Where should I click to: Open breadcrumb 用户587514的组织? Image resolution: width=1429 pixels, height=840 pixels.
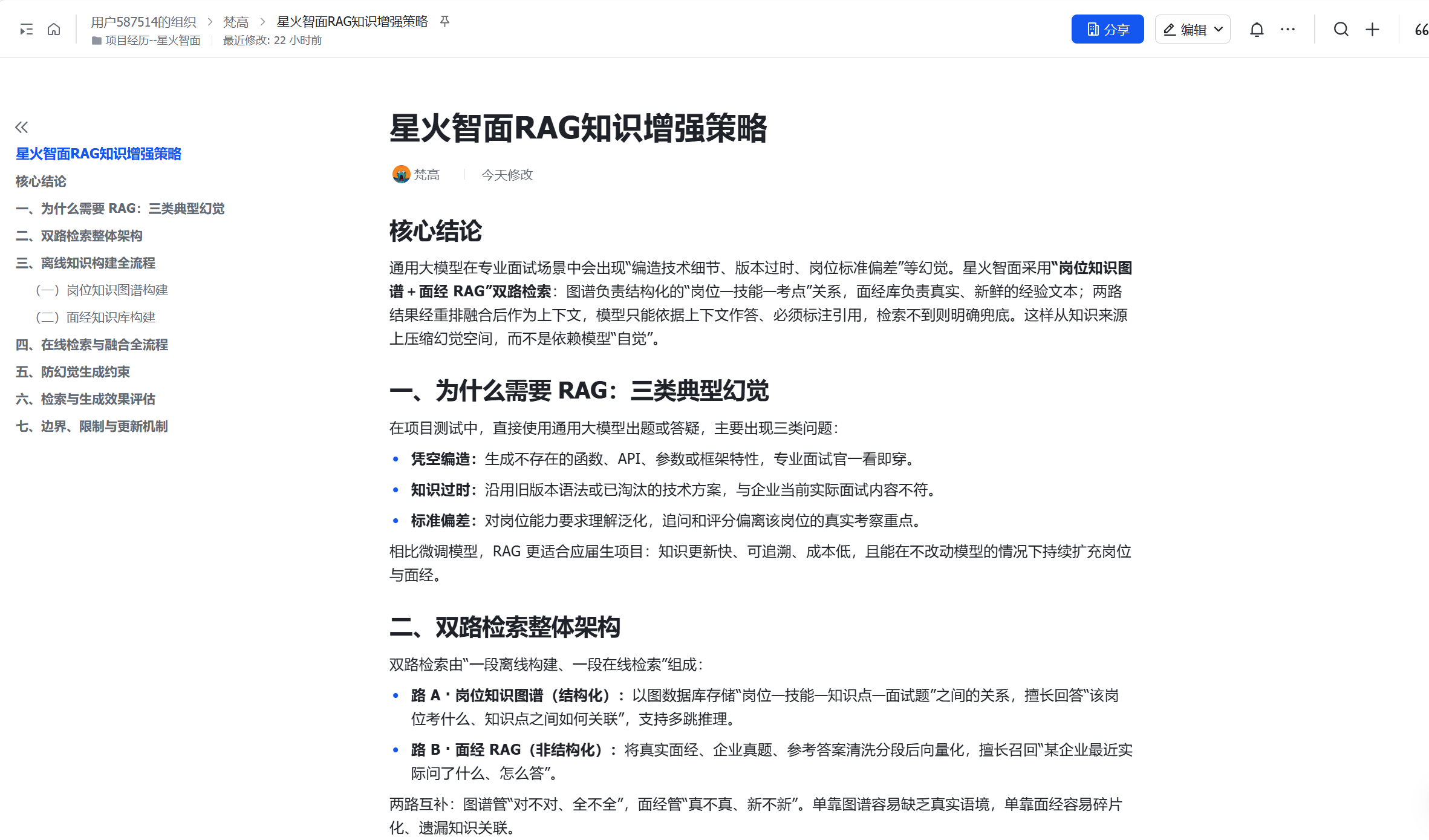[x=143, y=22]
